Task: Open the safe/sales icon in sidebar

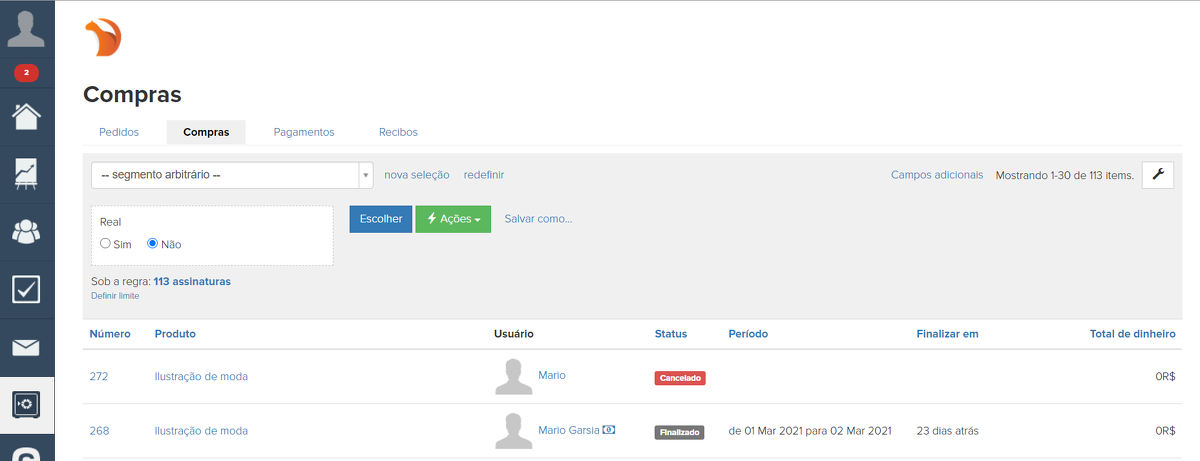Action: [26, 404]
